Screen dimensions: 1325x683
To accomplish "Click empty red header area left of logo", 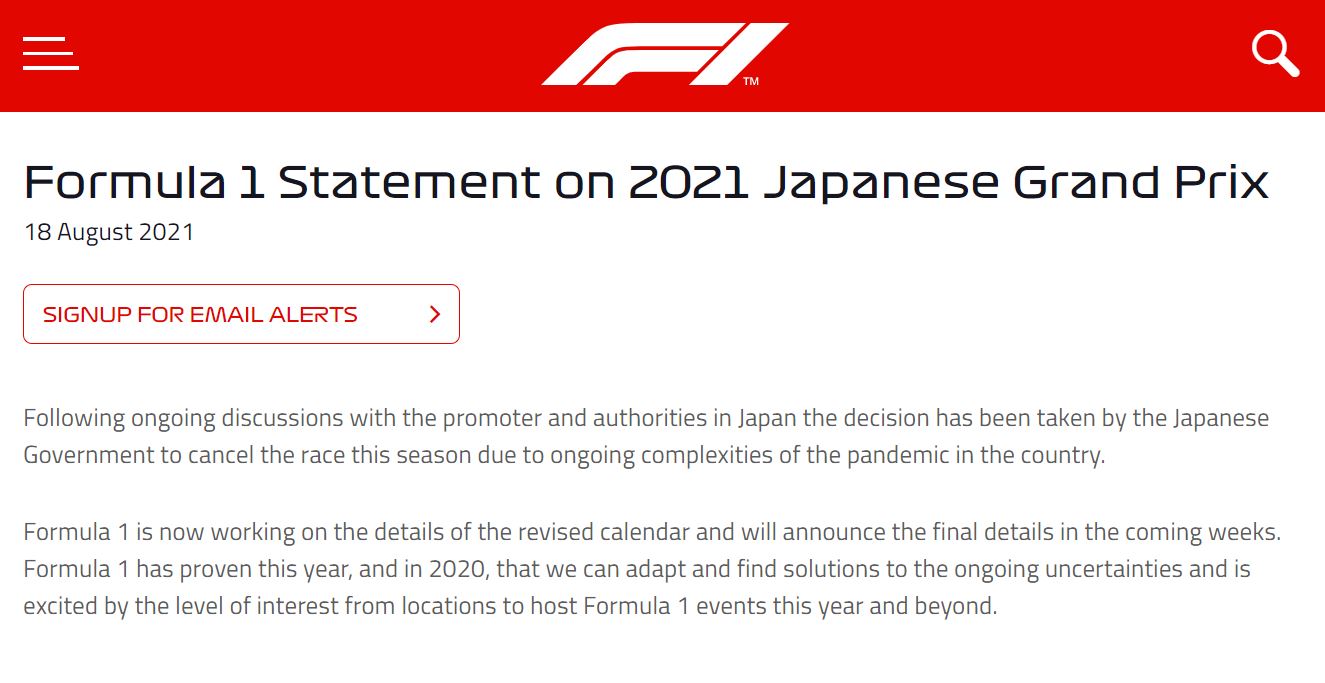I will pos(300,53).
